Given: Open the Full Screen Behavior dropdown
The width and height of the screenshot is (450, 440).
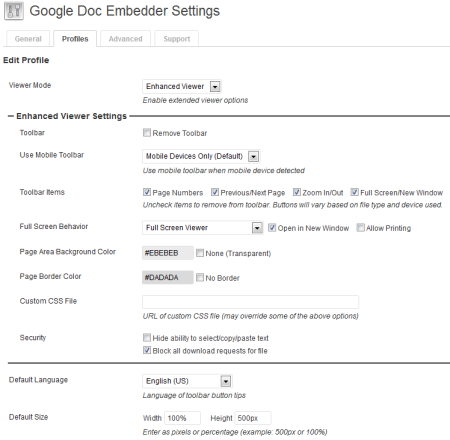Looking at the screenshot, I should tap(203, 228).
